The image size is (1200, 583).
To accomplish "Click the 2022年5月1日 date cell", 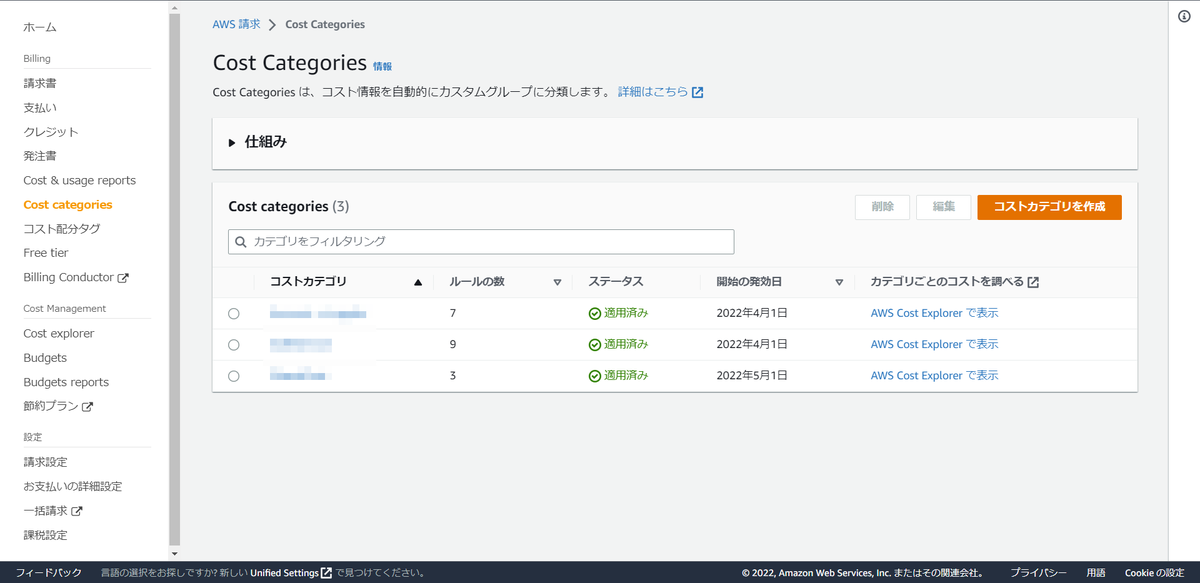I will click(752, 376).
